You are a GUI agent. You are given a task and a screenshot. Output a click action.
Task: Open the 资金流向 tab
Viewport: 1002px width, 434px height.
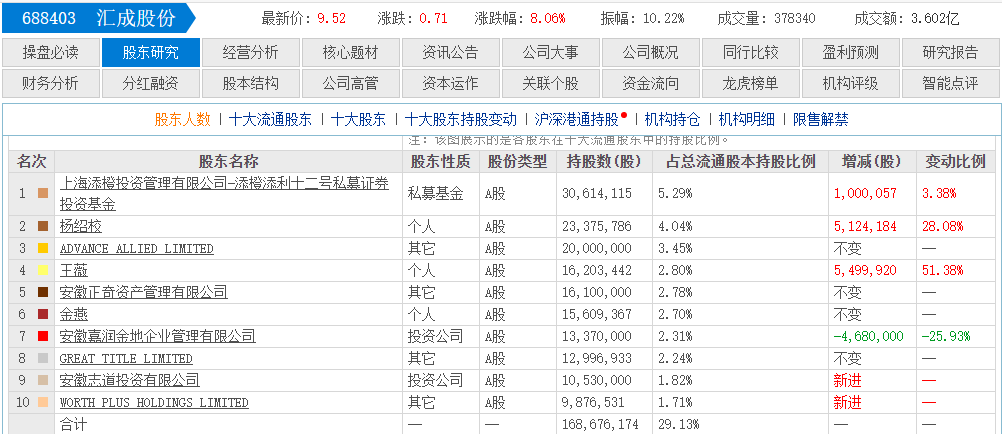(651, 84)
